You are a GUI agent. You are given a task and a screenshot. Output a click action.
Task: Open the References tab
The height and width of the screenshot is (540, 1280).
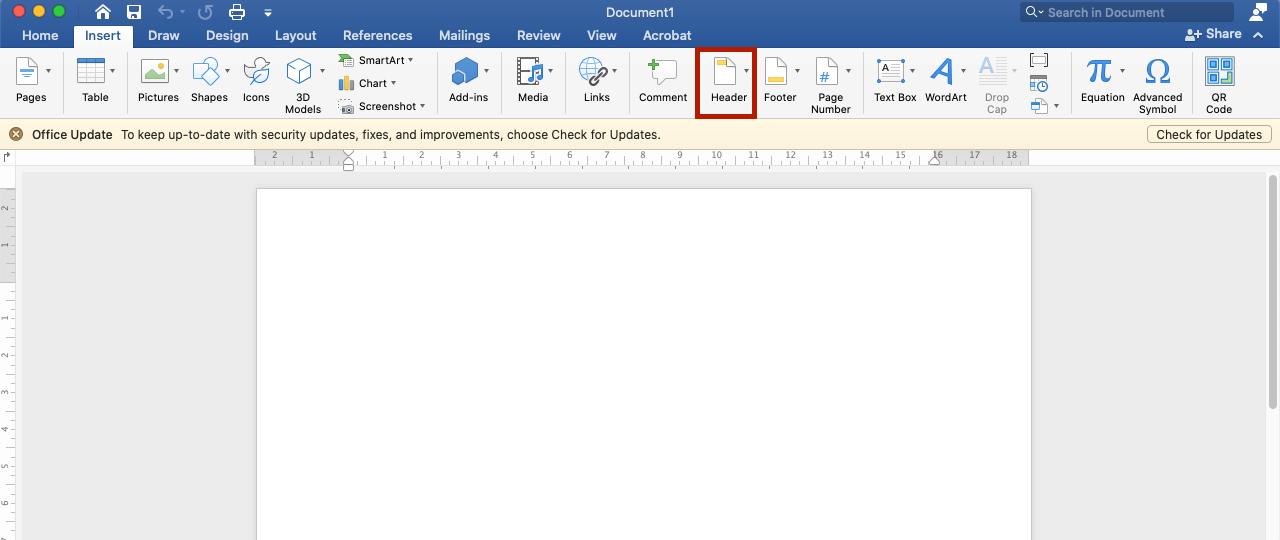377,35
